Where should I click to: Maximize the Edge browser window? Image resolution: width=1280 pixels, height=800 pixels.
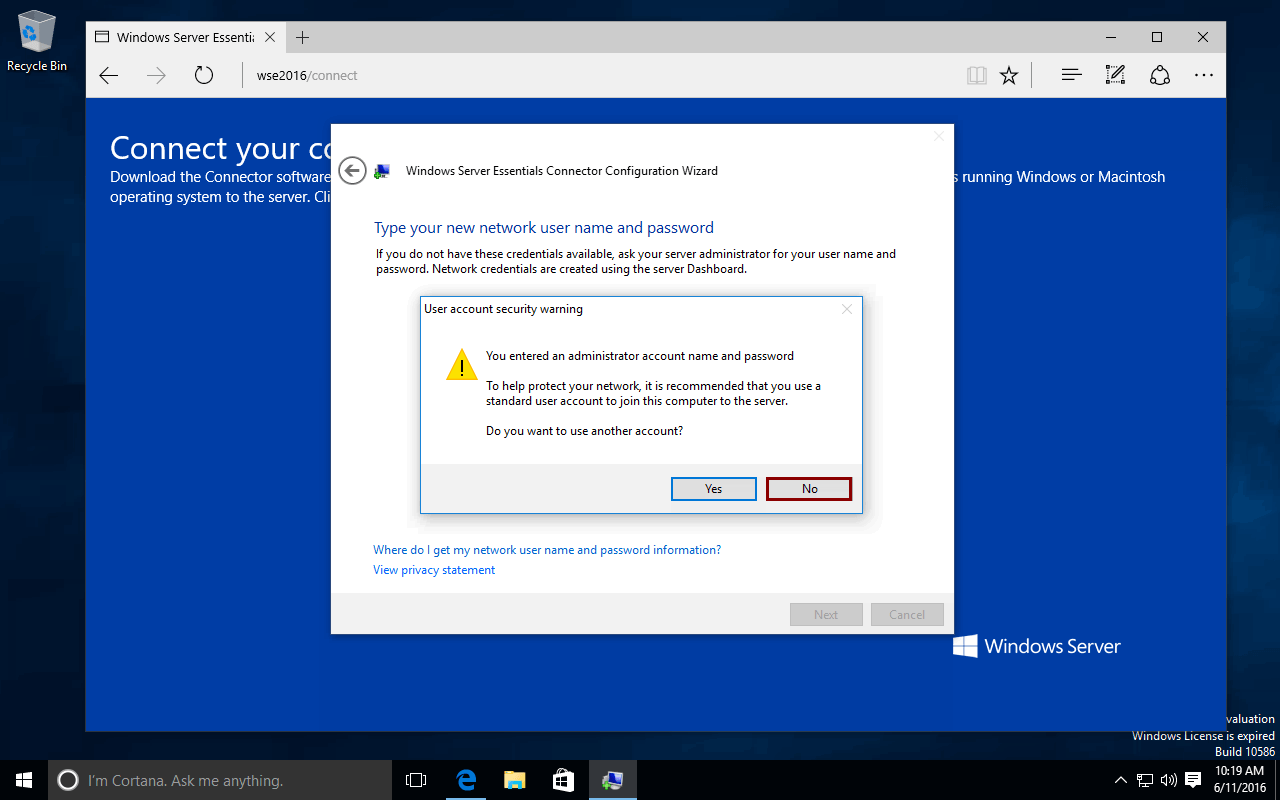1157,38
